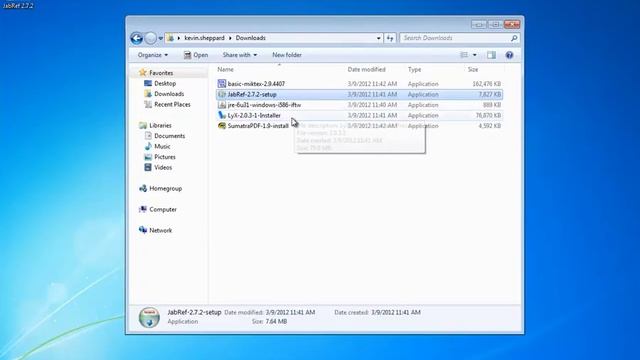Click the JabRef installer thumbnail in details pane
The height and width of the screenshot is (360, 640).
149,317
